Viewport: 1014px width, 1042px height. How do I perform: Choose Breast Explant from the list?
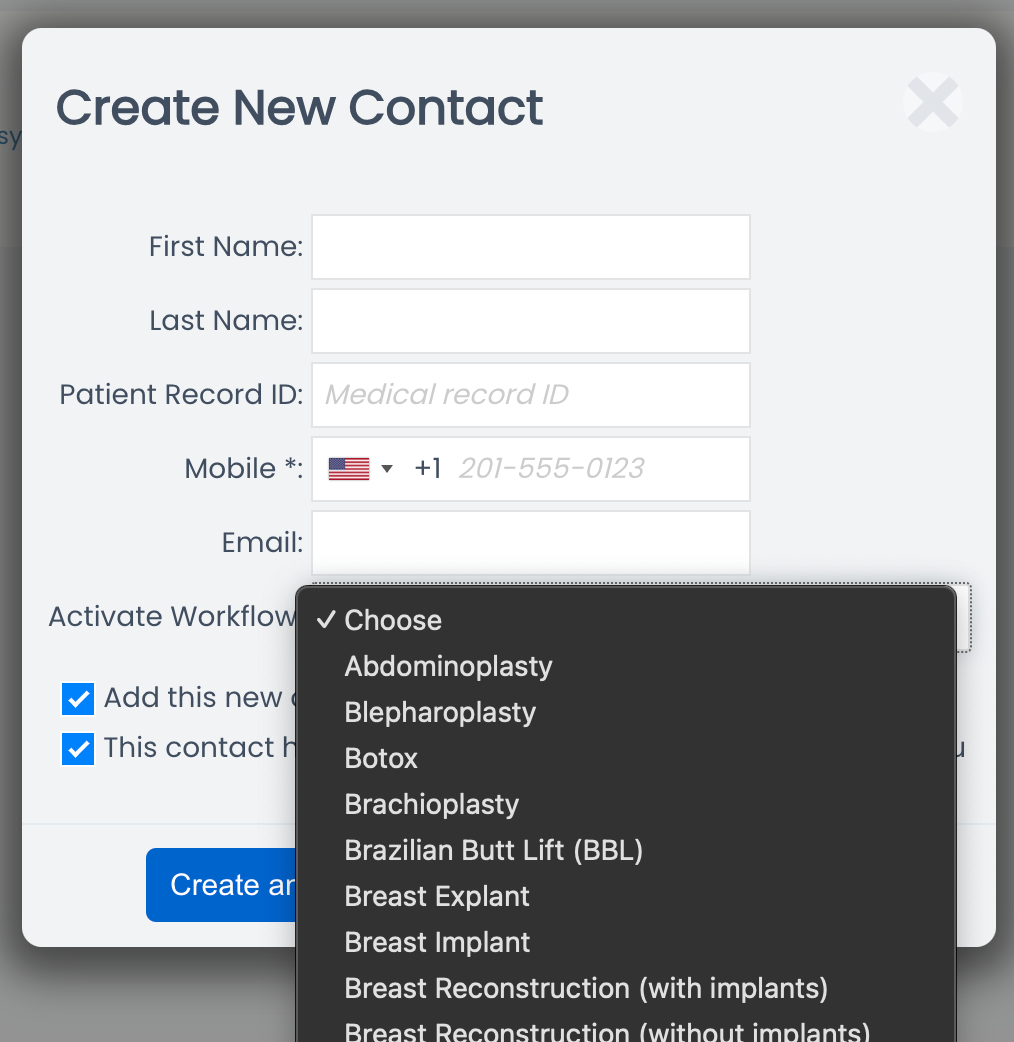point(437,896)
